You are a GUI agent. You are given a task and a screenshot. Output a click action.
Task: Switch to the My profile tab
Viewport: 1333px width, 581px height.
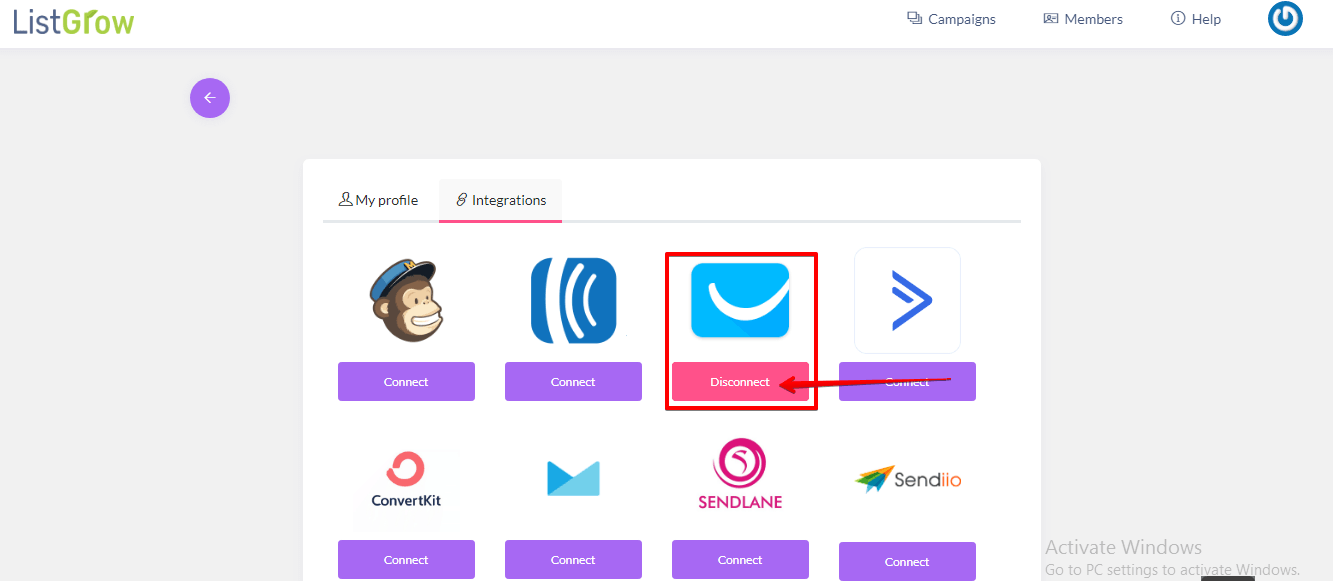pyautogui.click(x=379, y=200)
